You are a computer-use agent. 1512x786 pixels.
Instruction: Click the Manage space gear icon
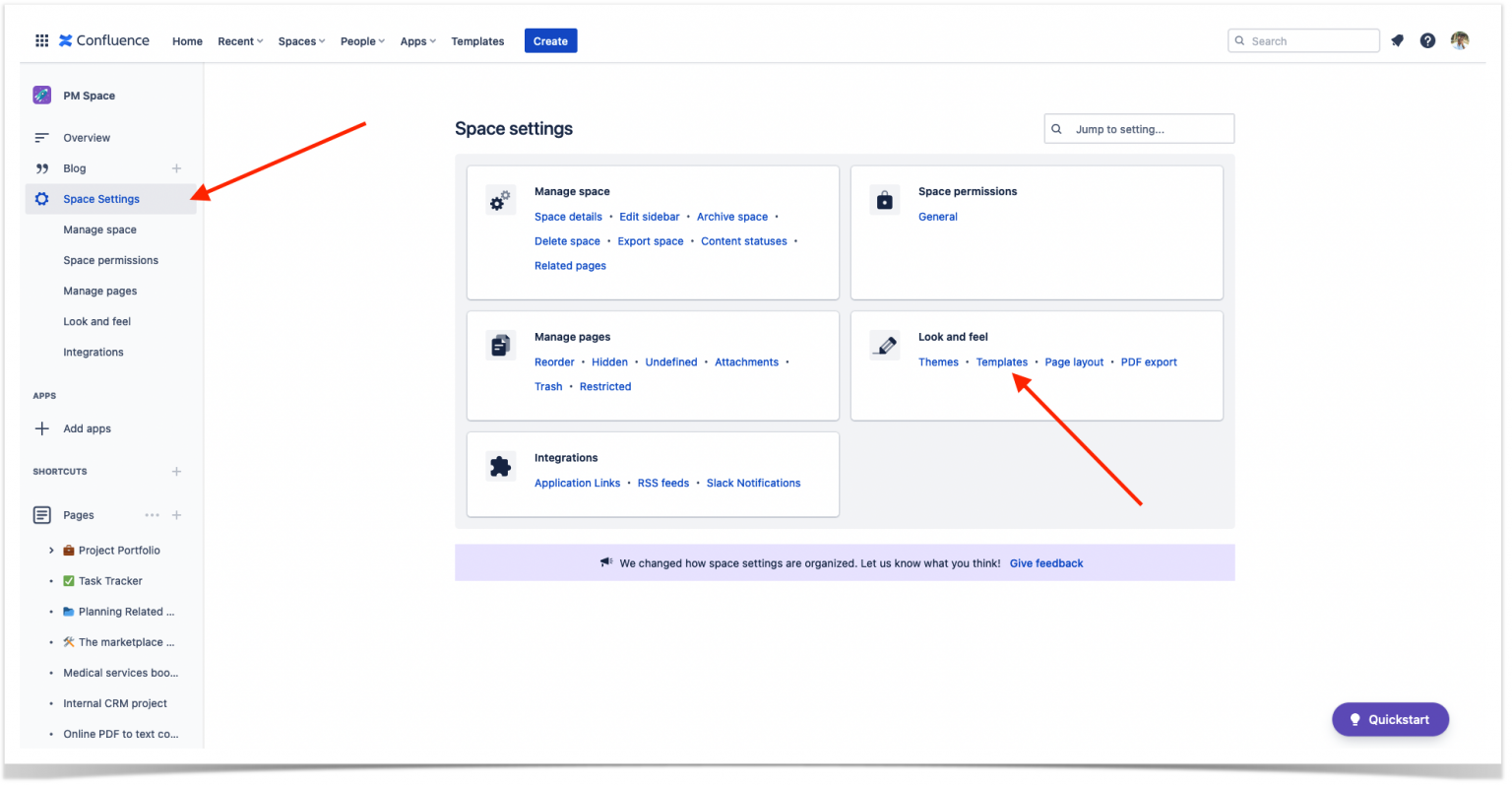coord(501,199)
